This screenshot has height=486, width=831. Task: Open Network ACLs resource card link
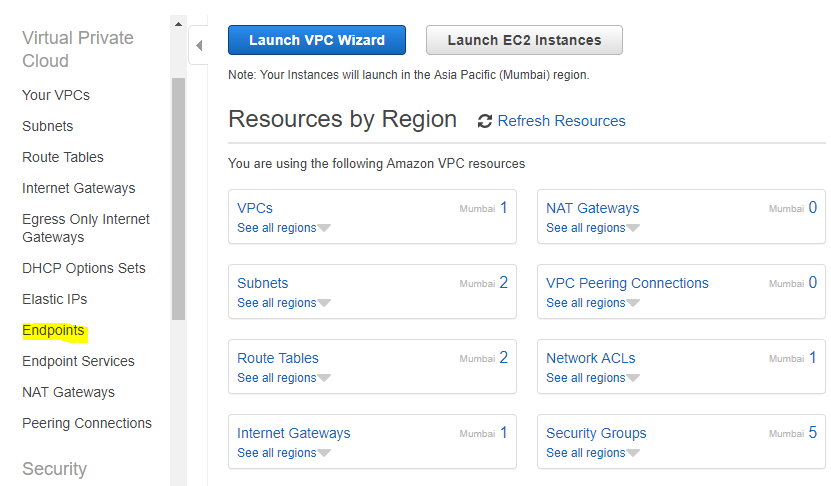coord(590,358)
